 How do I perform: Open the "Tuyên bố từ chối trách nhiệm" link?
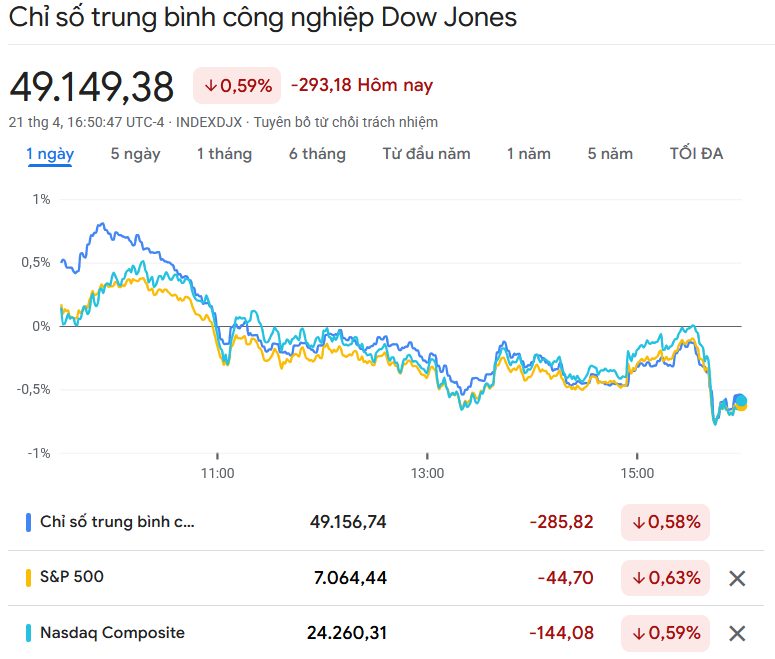coord(345,122)
